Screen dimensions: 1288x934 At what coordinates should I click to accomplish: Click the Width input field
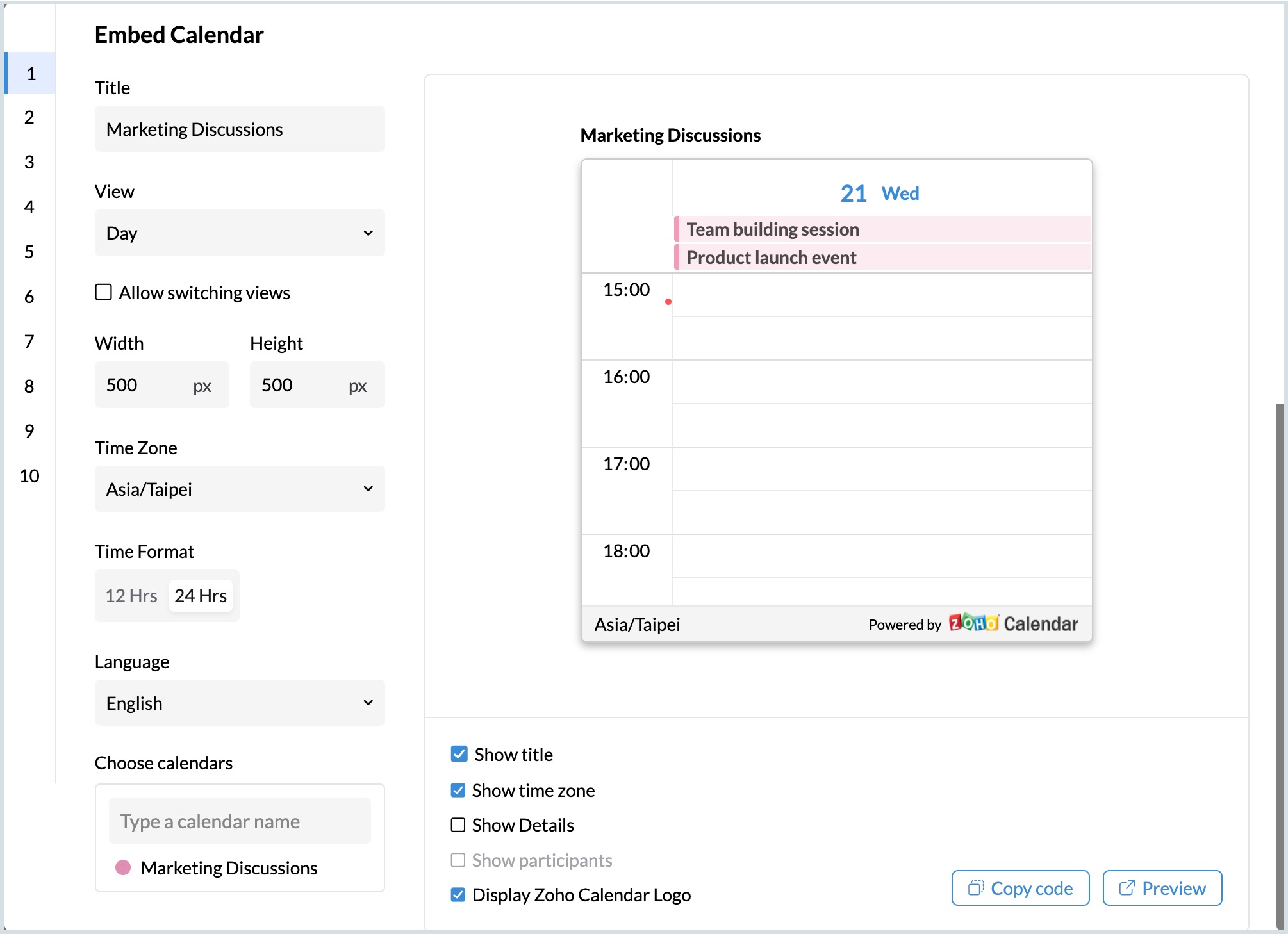[162, 384]
